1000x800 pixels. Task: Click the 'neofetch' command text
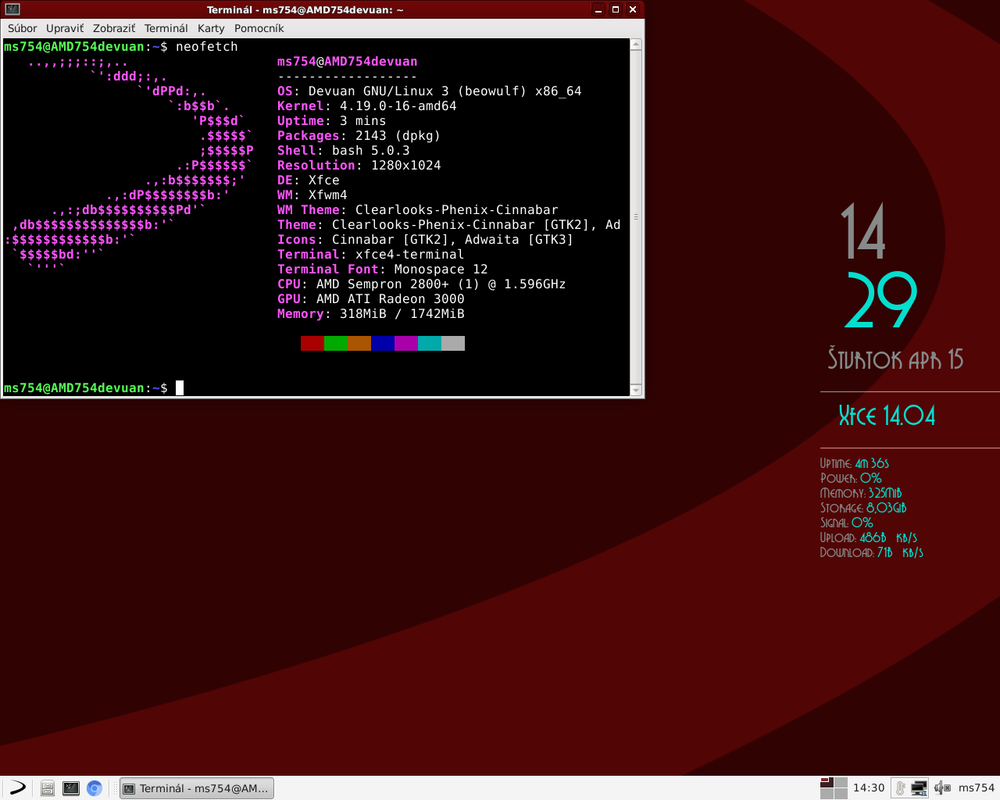[x=207, y=47]
